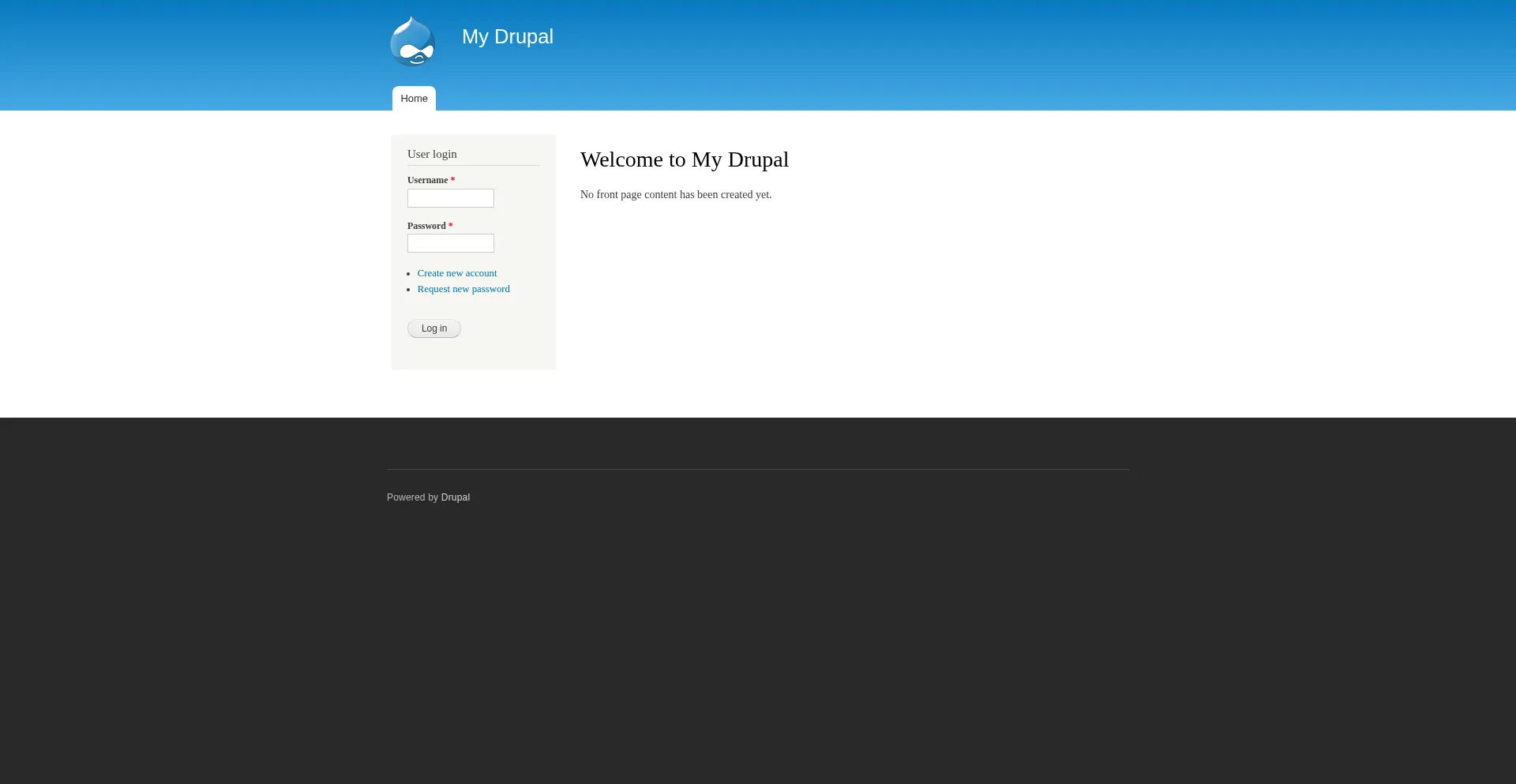Click the Powered by footer text
The width and height of the screenshot is (1516, 784).
[412, 497]
